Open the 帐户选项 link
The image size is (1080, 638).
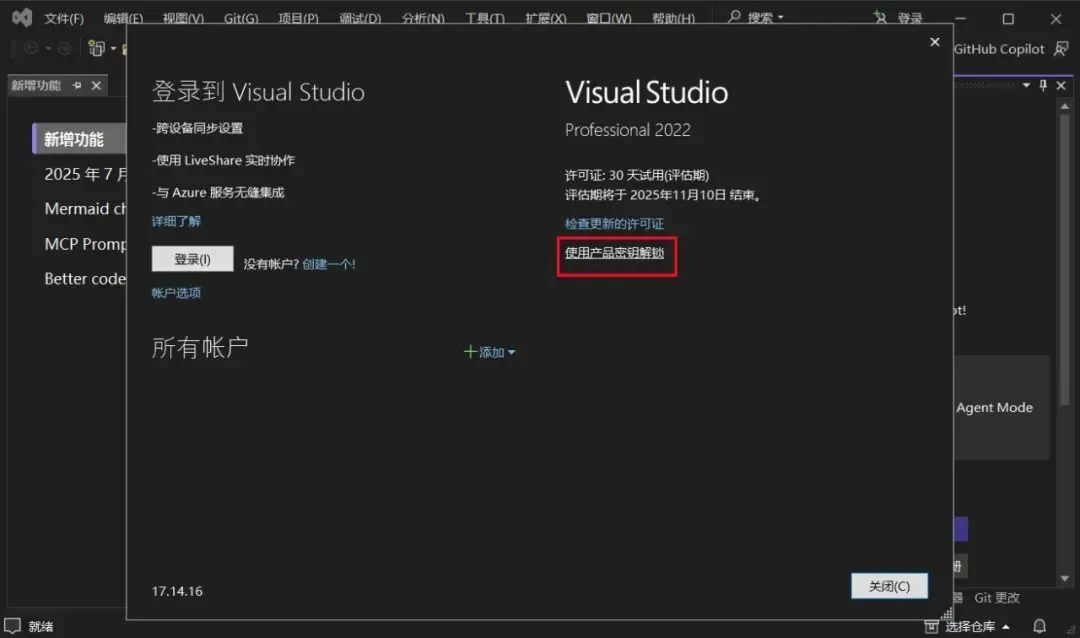tap(176, 293)
